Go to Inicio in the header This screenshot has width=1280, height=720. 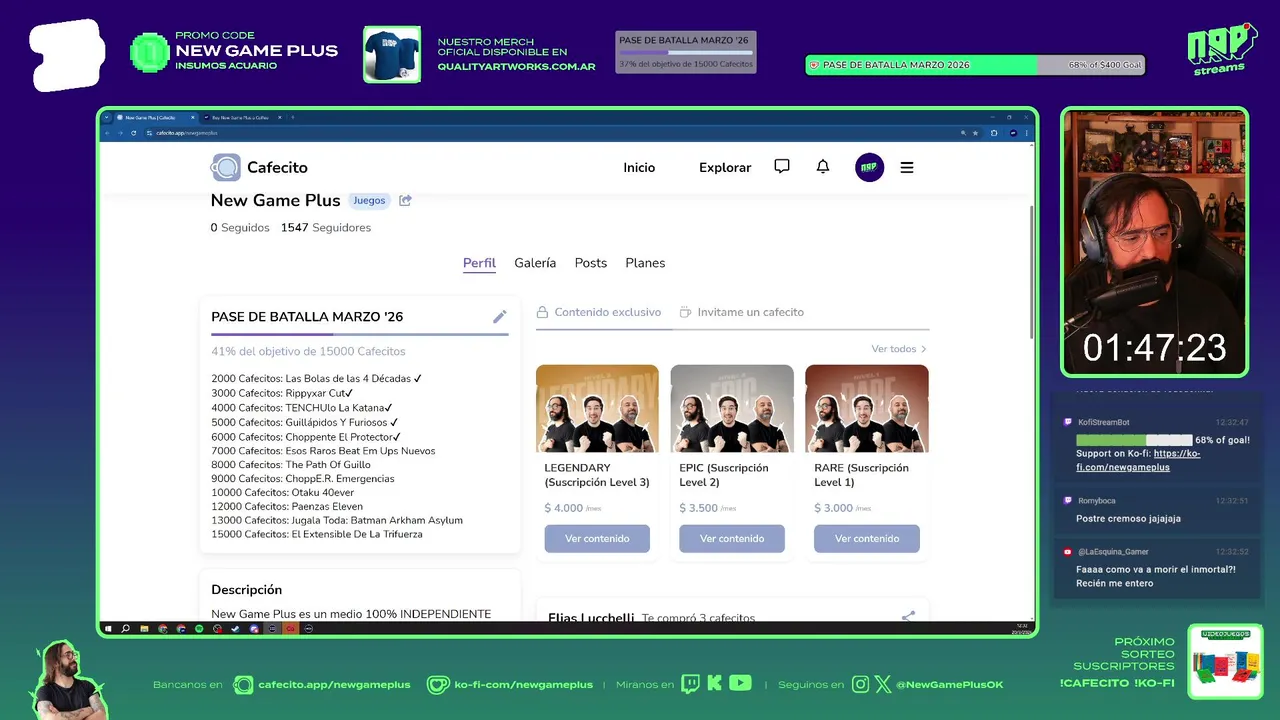pos(639,168)
